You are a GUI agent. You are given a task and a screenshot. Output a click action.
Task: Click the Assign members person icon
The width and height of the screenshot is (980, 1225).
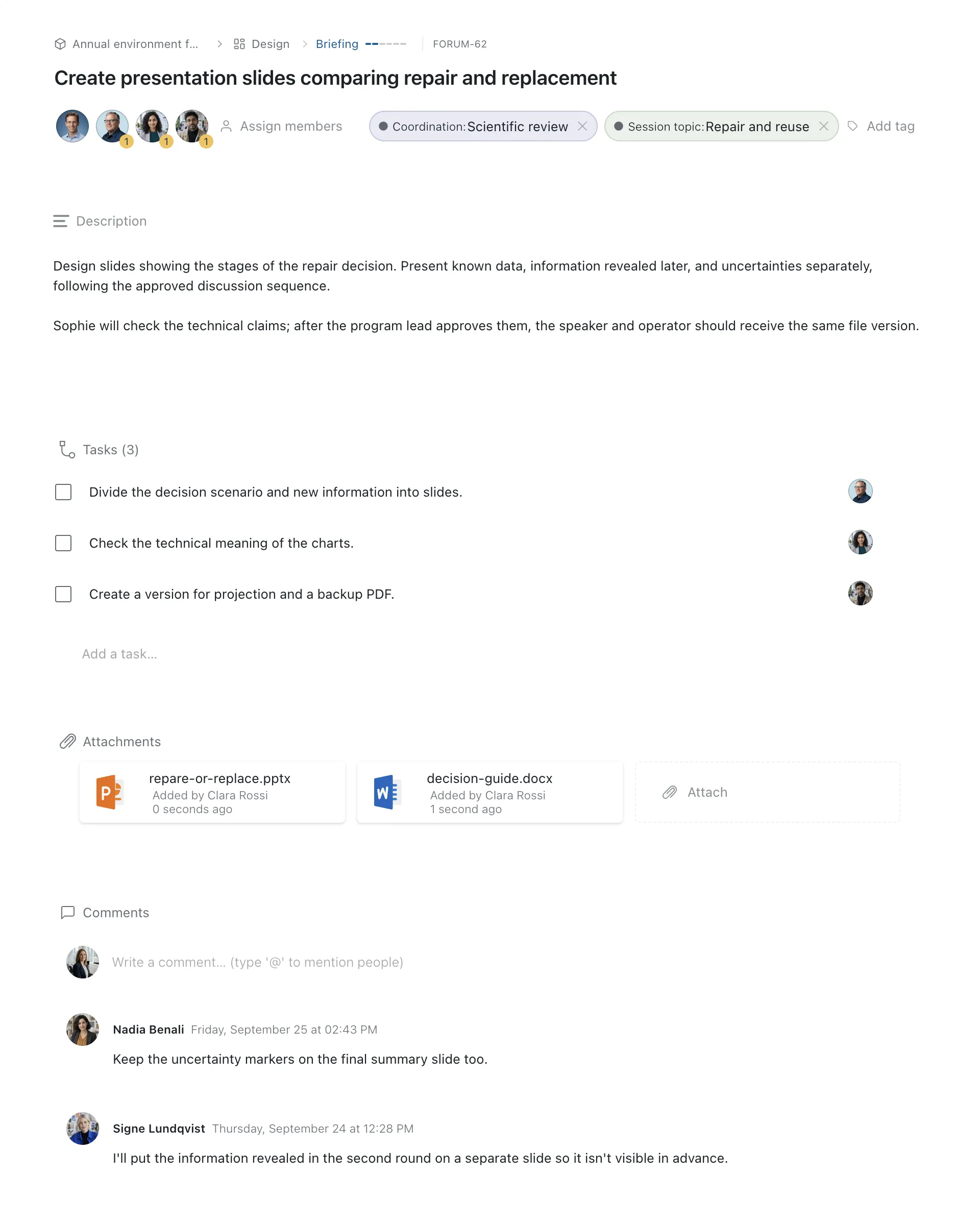coord(226,126)
